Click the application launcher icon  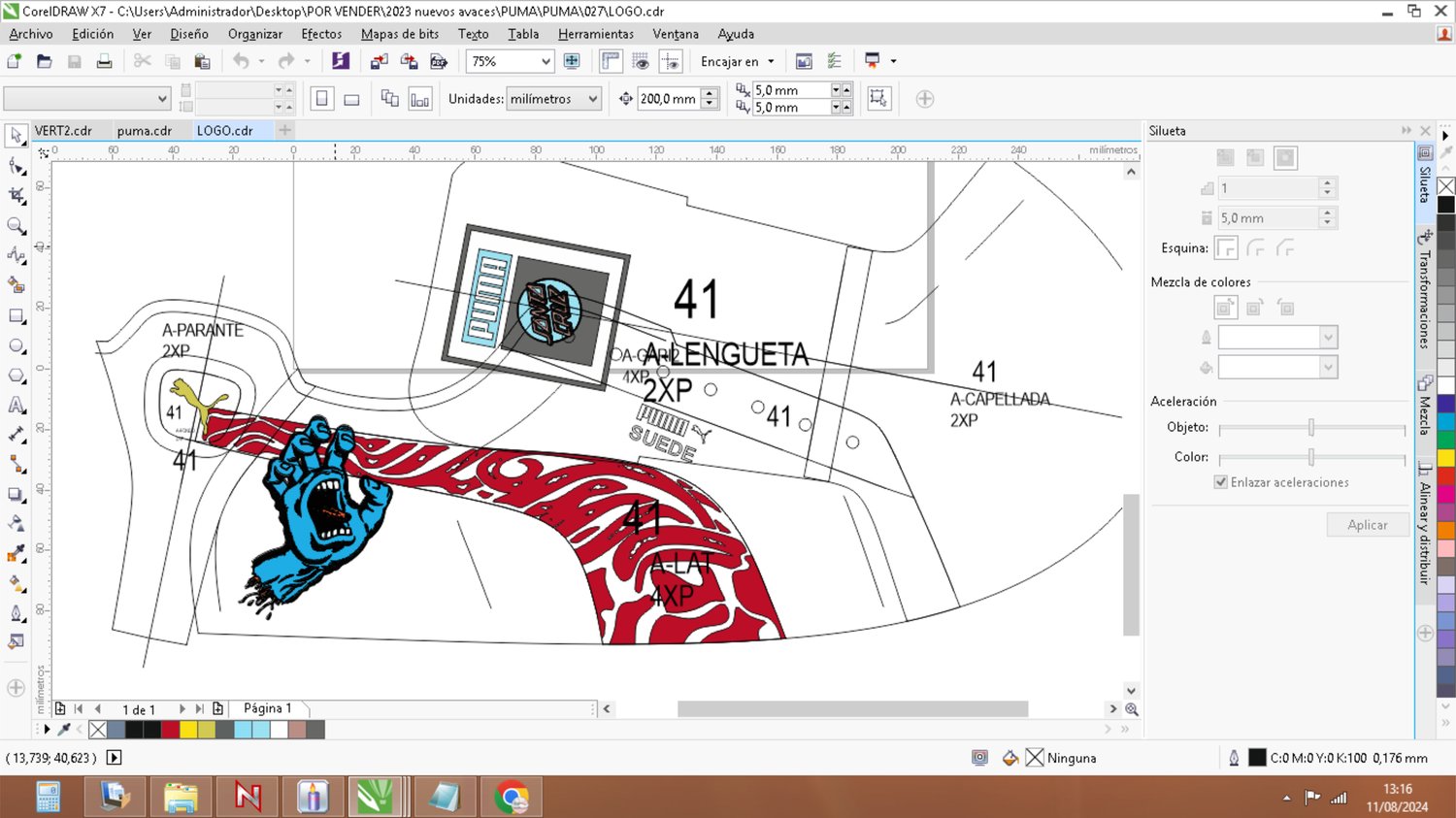872,61
